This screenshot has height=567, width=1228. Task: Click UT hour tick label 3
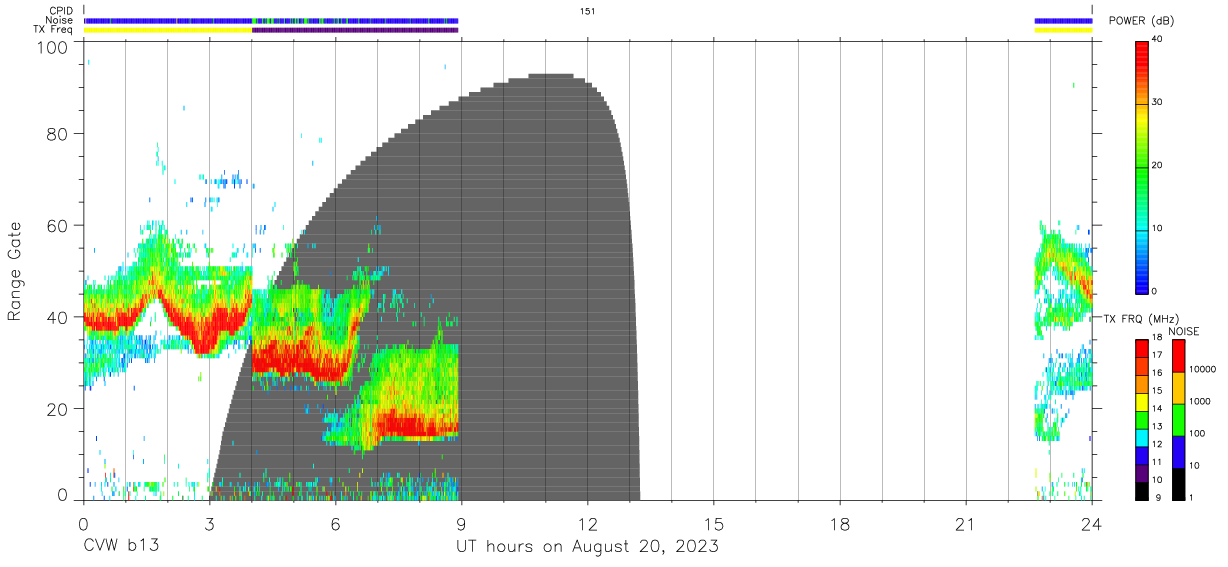(x=209, y=522)
